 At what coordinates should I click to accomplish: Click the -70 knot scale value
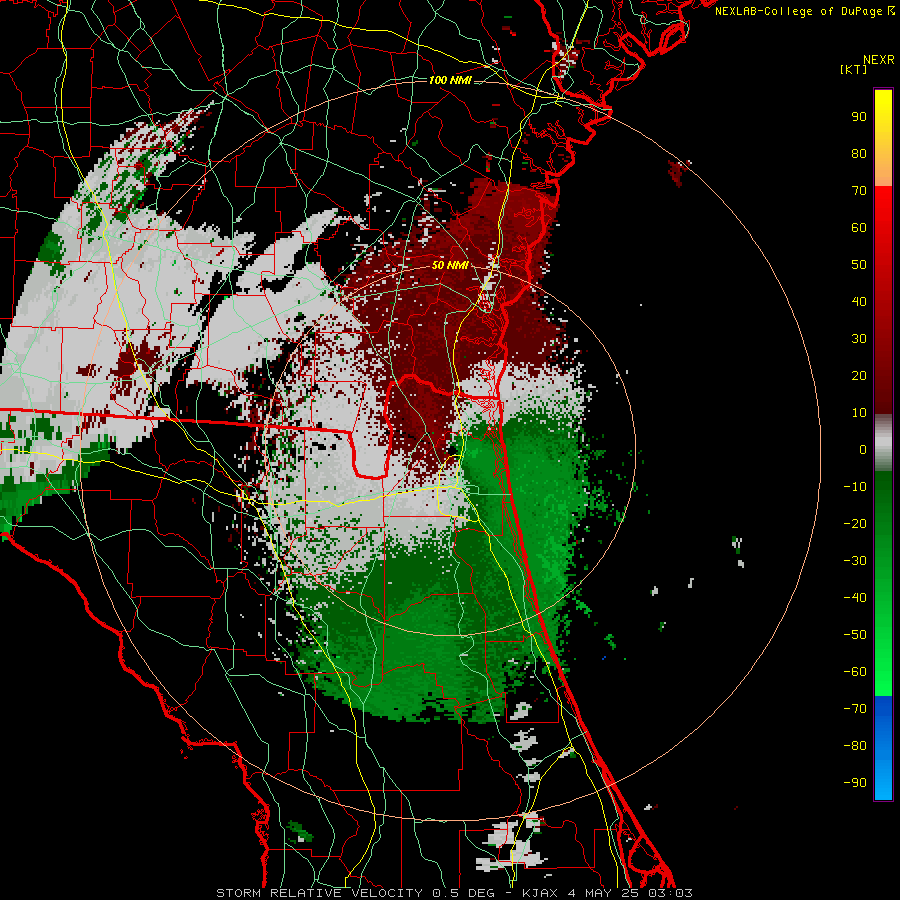click(x=855, y=709)
